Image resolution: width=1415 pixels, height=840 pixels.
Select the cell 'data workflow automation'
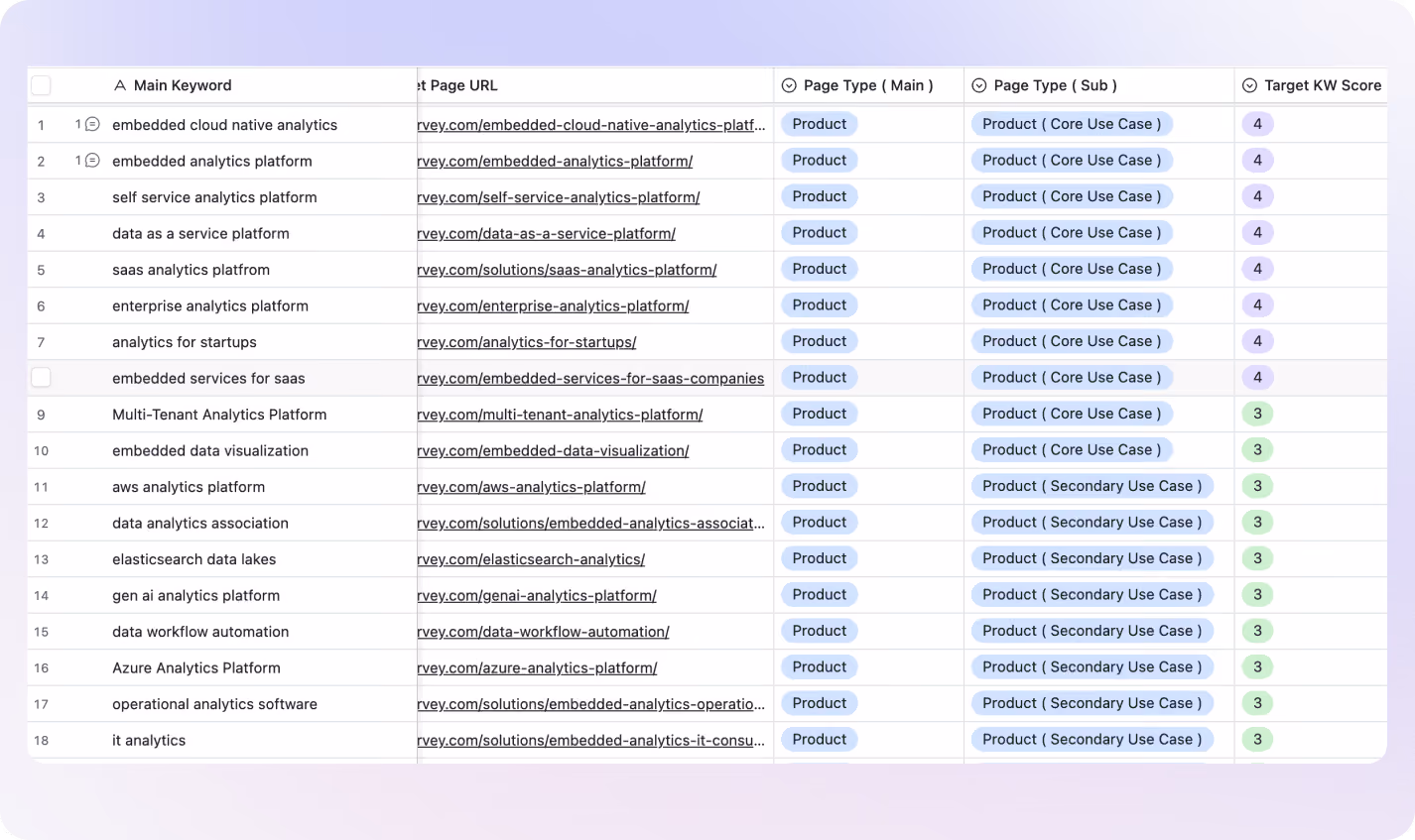pos(200,632)
